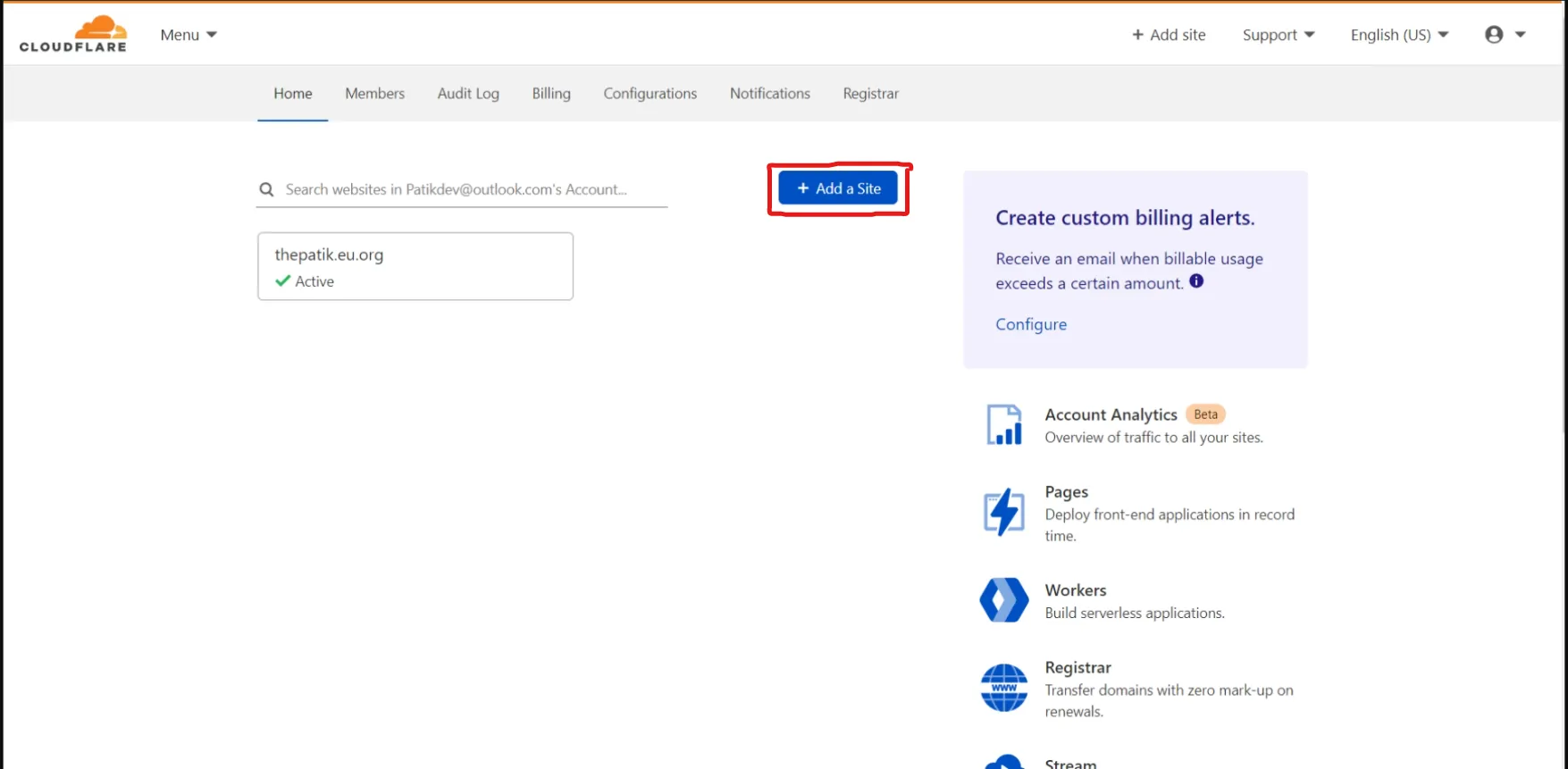Open the Menu dropdown
1568x769 pixels.
coord(189,35)
